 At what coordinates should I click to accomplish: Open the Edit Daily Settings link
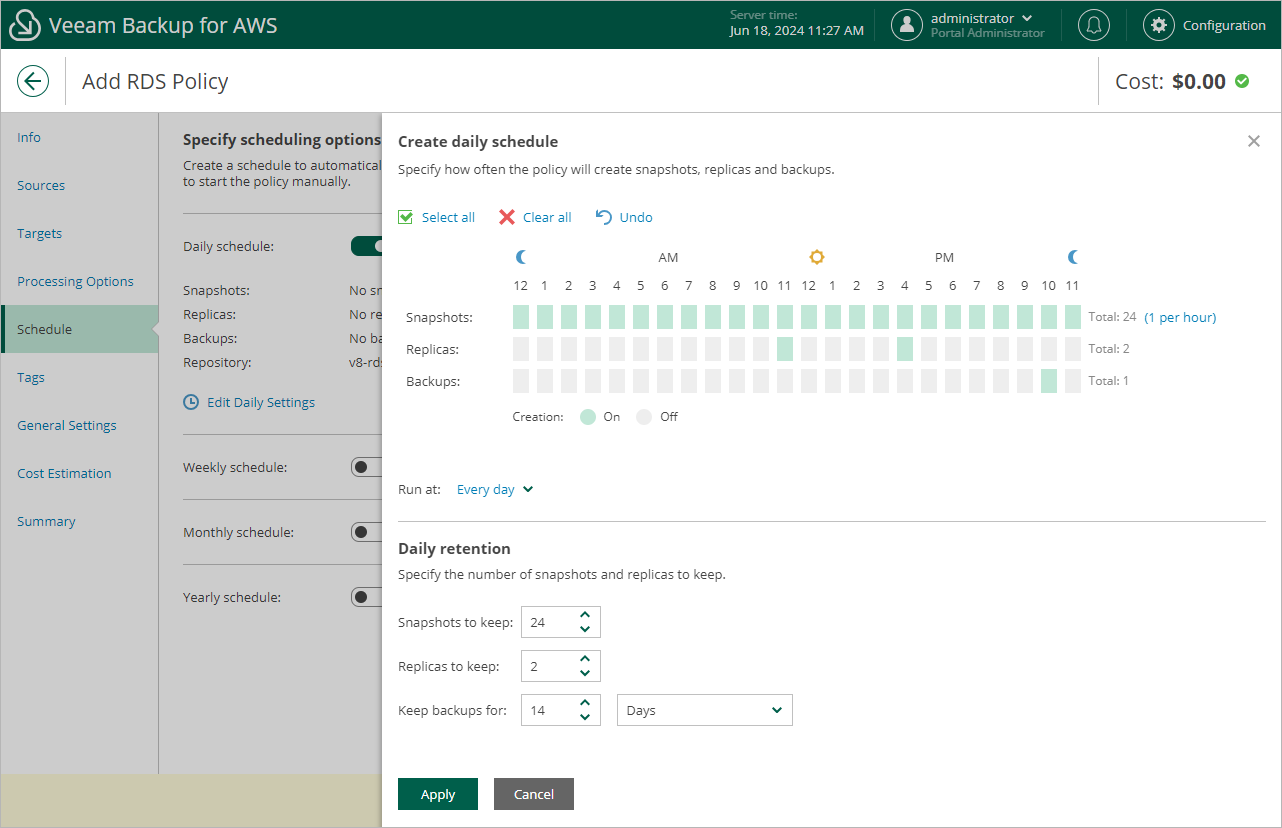pos(261,402)
